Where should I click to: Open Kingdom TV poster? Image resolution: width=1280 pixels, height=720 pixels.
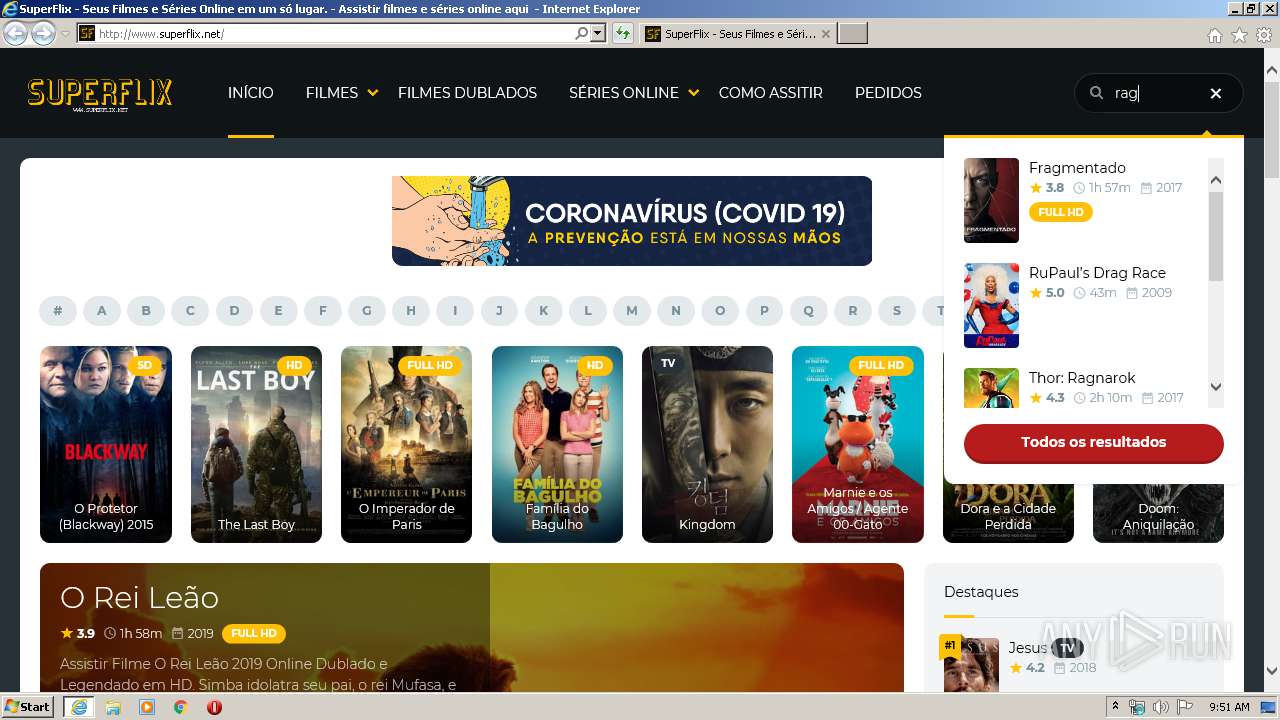(707, 444)
